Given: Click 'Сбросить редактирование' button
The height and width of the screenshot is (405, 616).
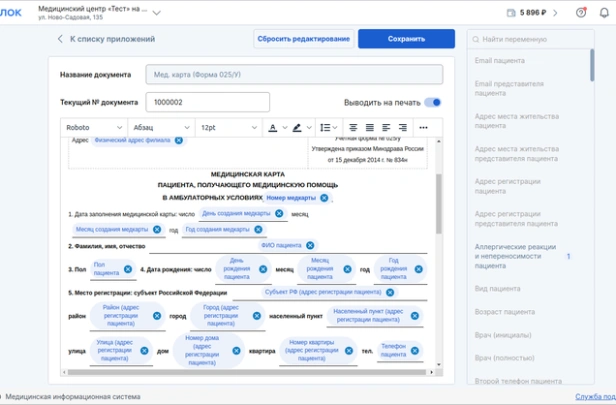Looking at the screenshot, I should point(303,39).
